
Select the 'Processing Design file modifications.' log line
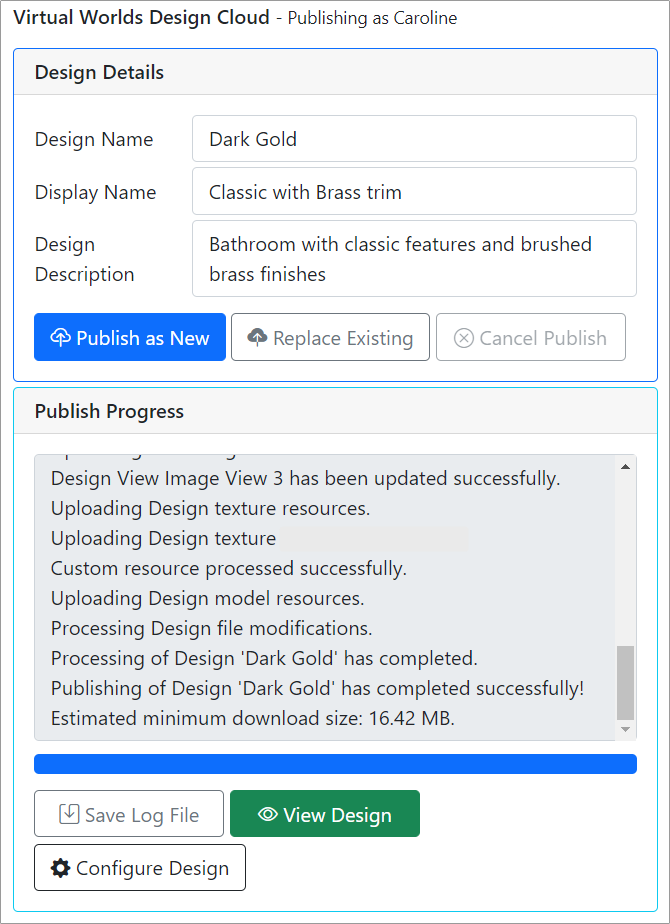[x=212, y=628]
